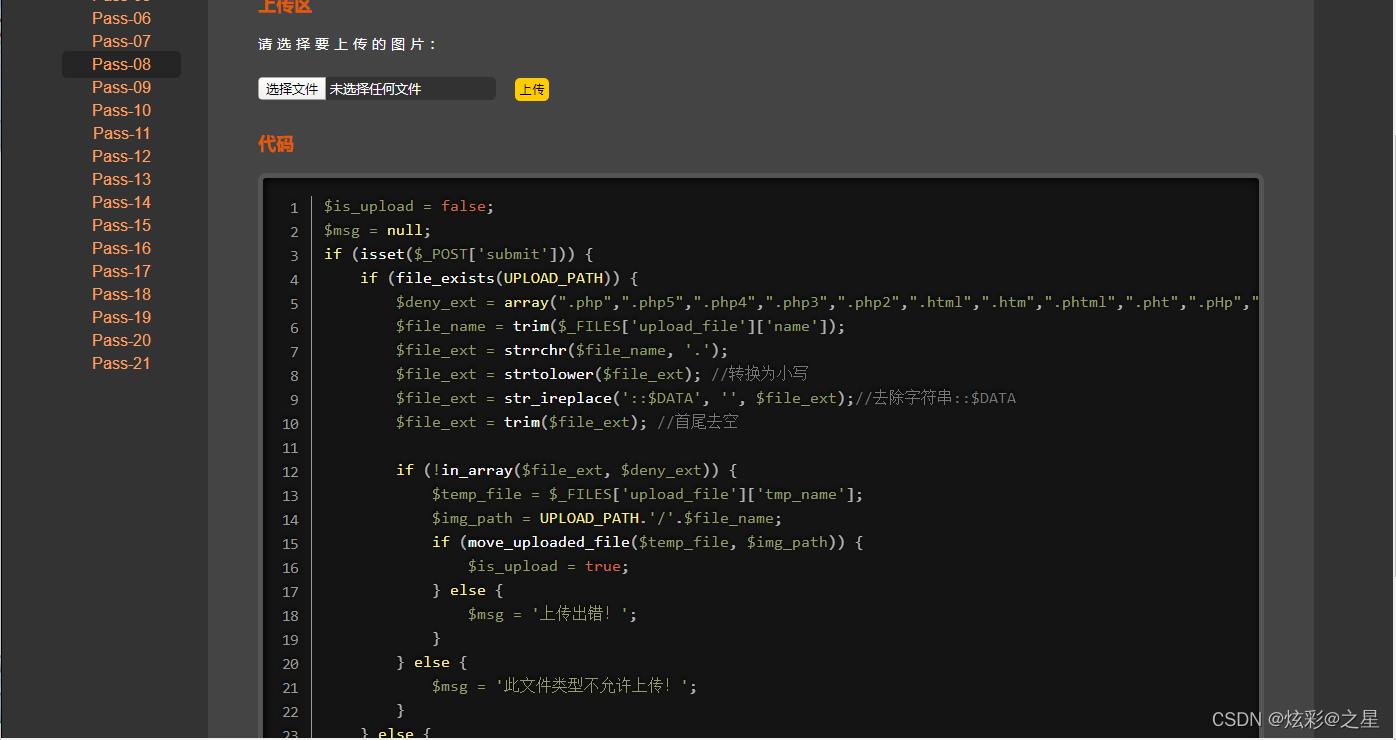Click the 未选择任何文件 file field text

tap(376, 89)
